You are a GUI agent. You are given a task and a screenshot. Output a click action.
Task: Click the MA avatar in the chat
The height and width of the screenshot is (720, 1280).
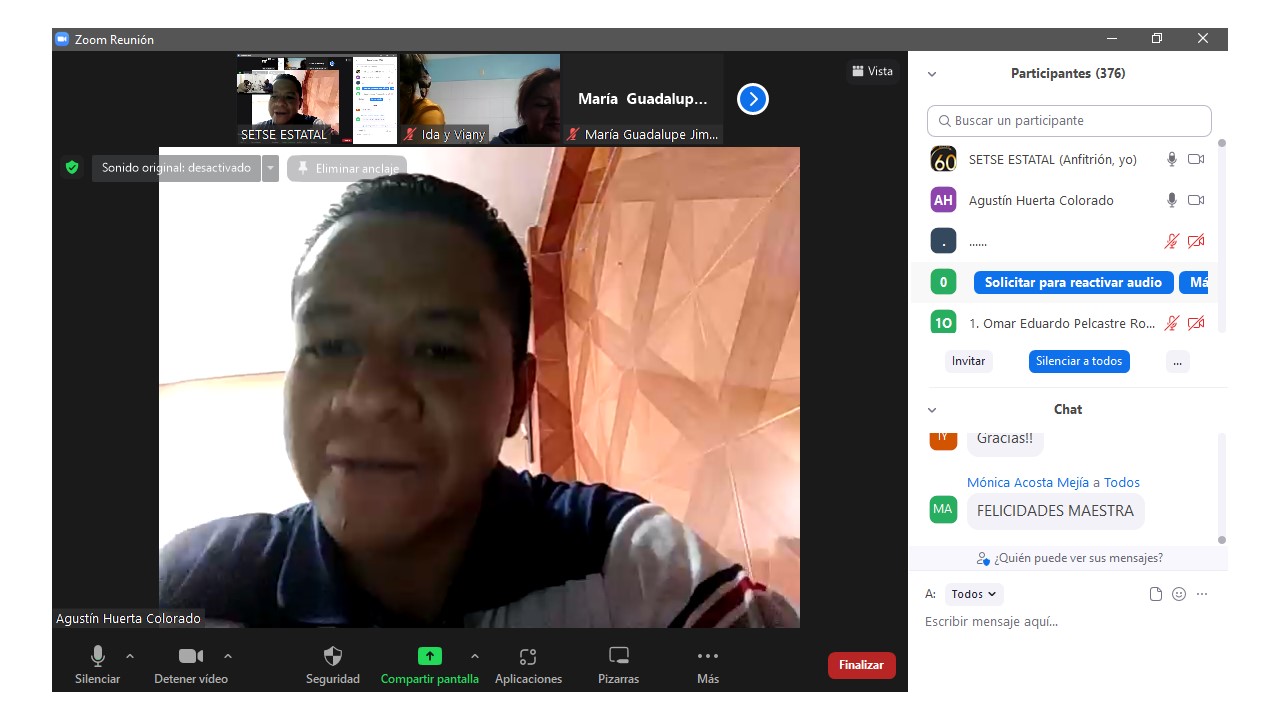pyautogui.click(x=943, y=509)
